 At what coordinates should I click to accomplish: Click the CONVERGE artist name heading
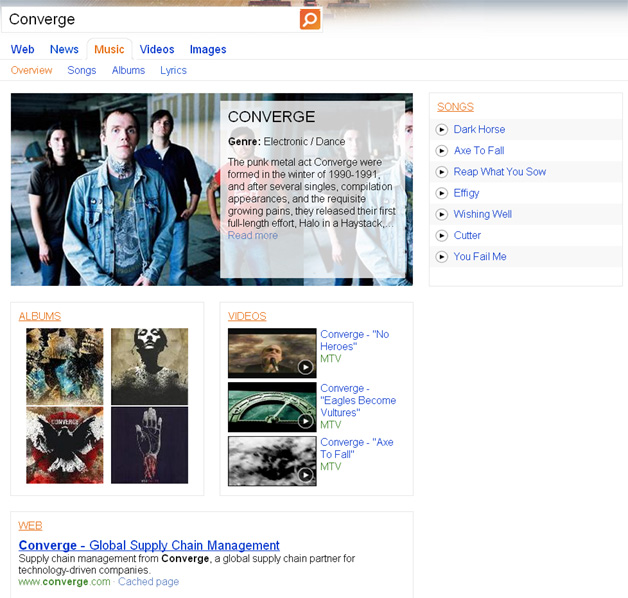[x=271, y=117]
